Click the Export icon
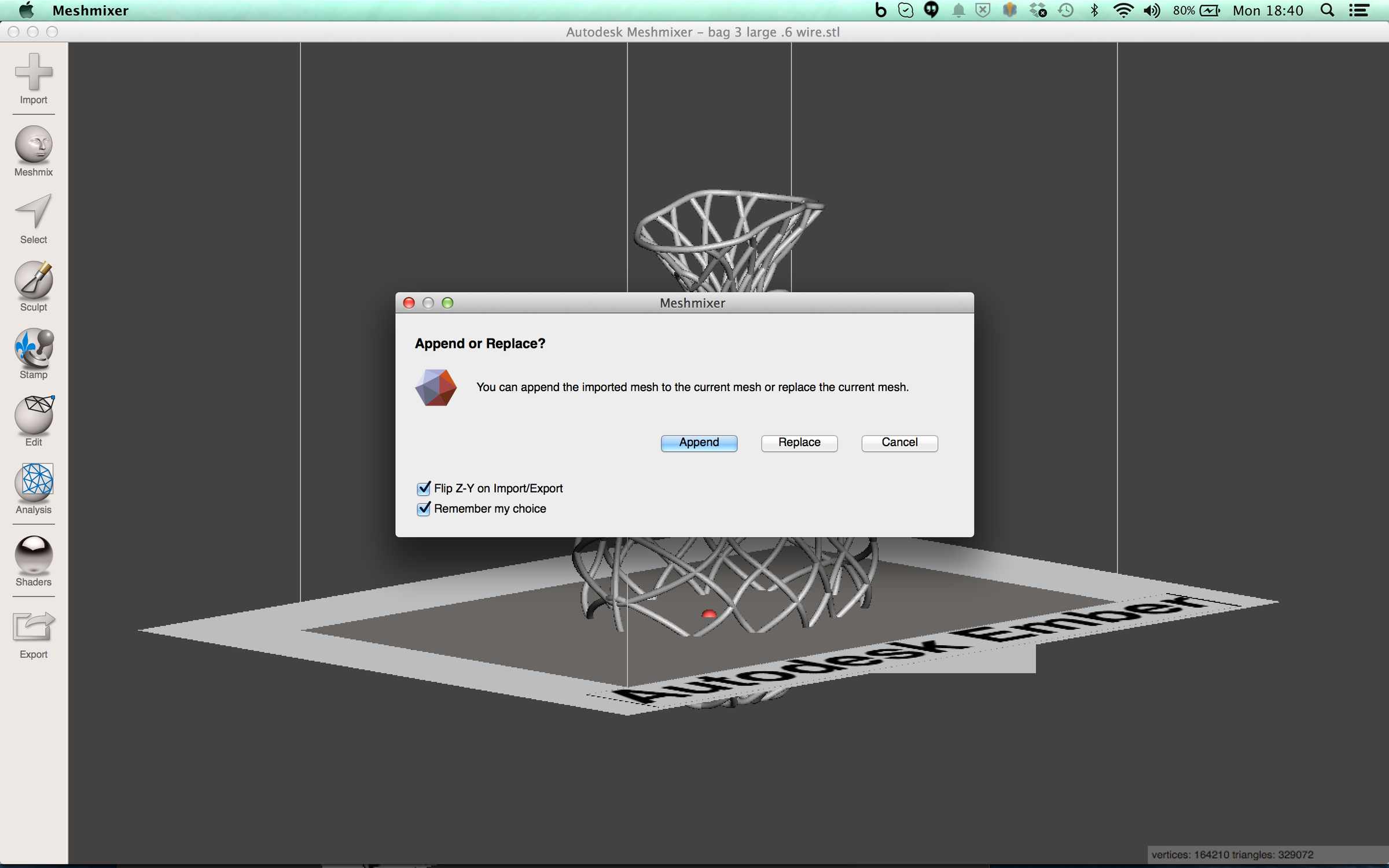Image resolution: width=1389 pixels, height=868 pixels. point(33,630)
